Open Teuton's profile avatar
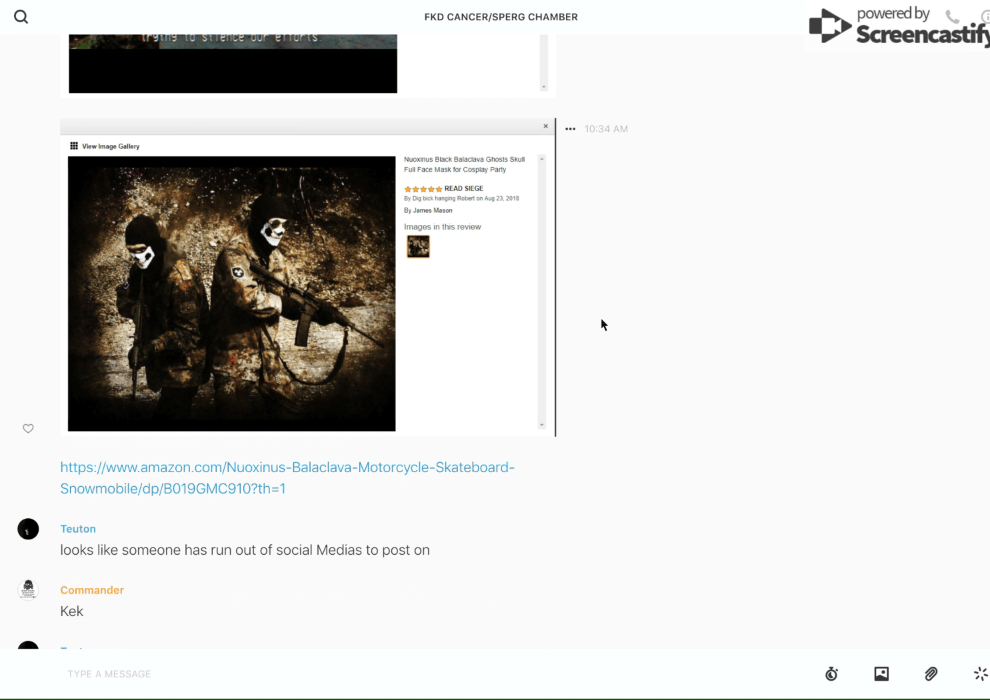 pyautogui.click(x=28, y=529)
